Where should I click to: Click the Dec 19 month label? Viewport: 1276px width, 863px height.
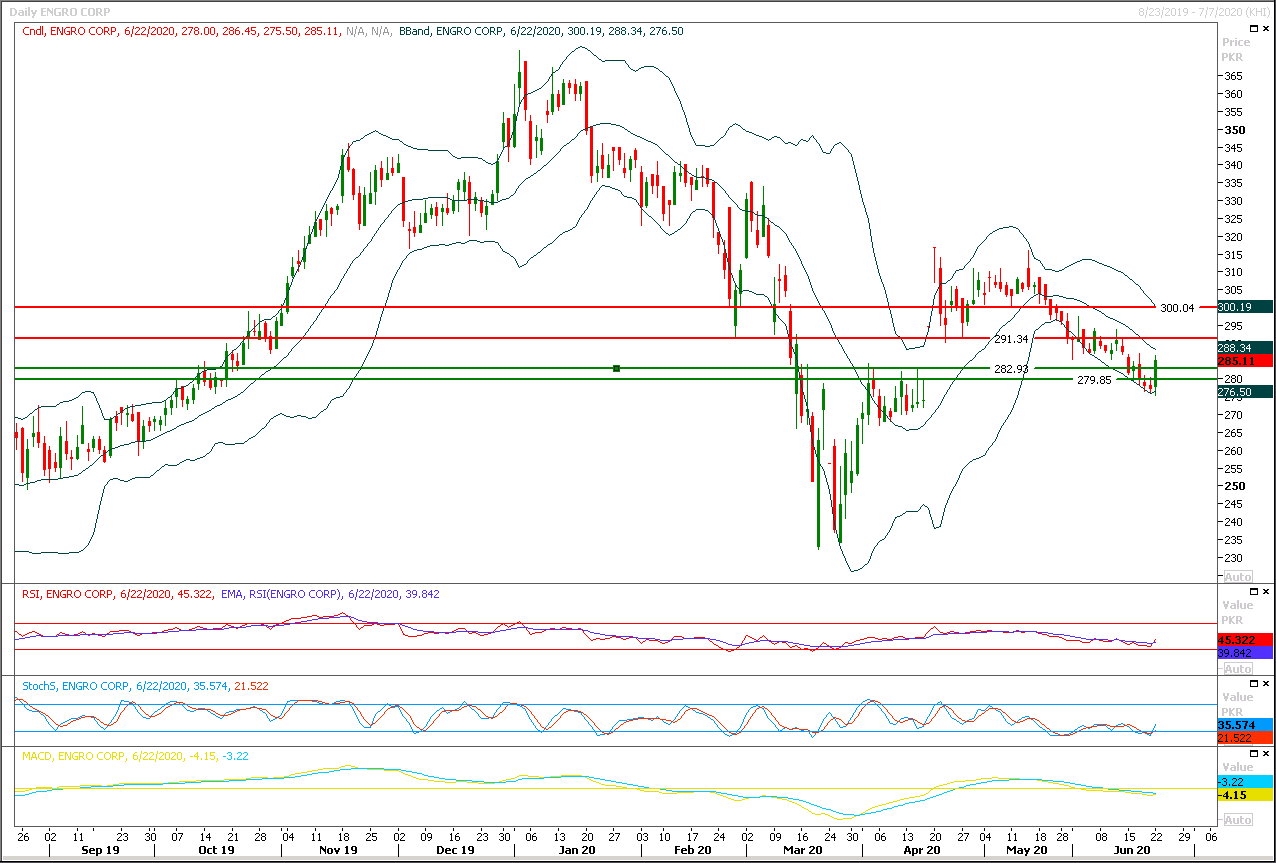click(455, 850)
